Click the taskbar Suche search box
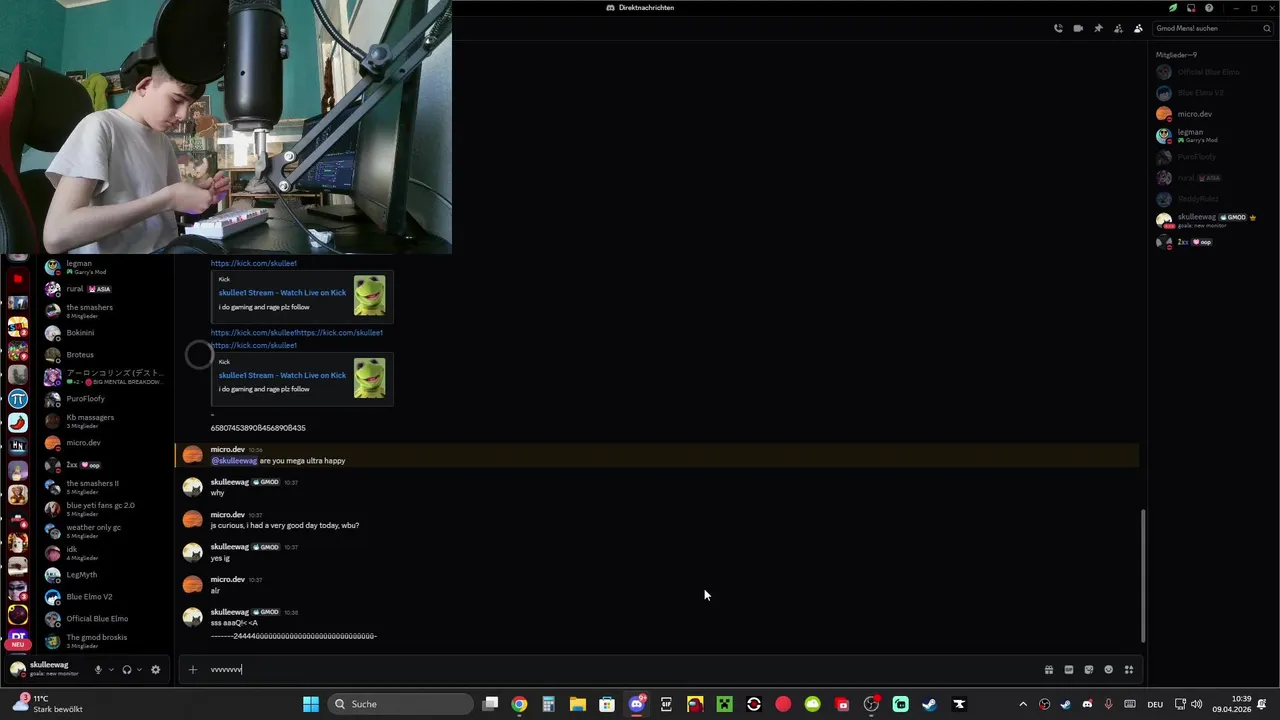 [x=401, y=704]
